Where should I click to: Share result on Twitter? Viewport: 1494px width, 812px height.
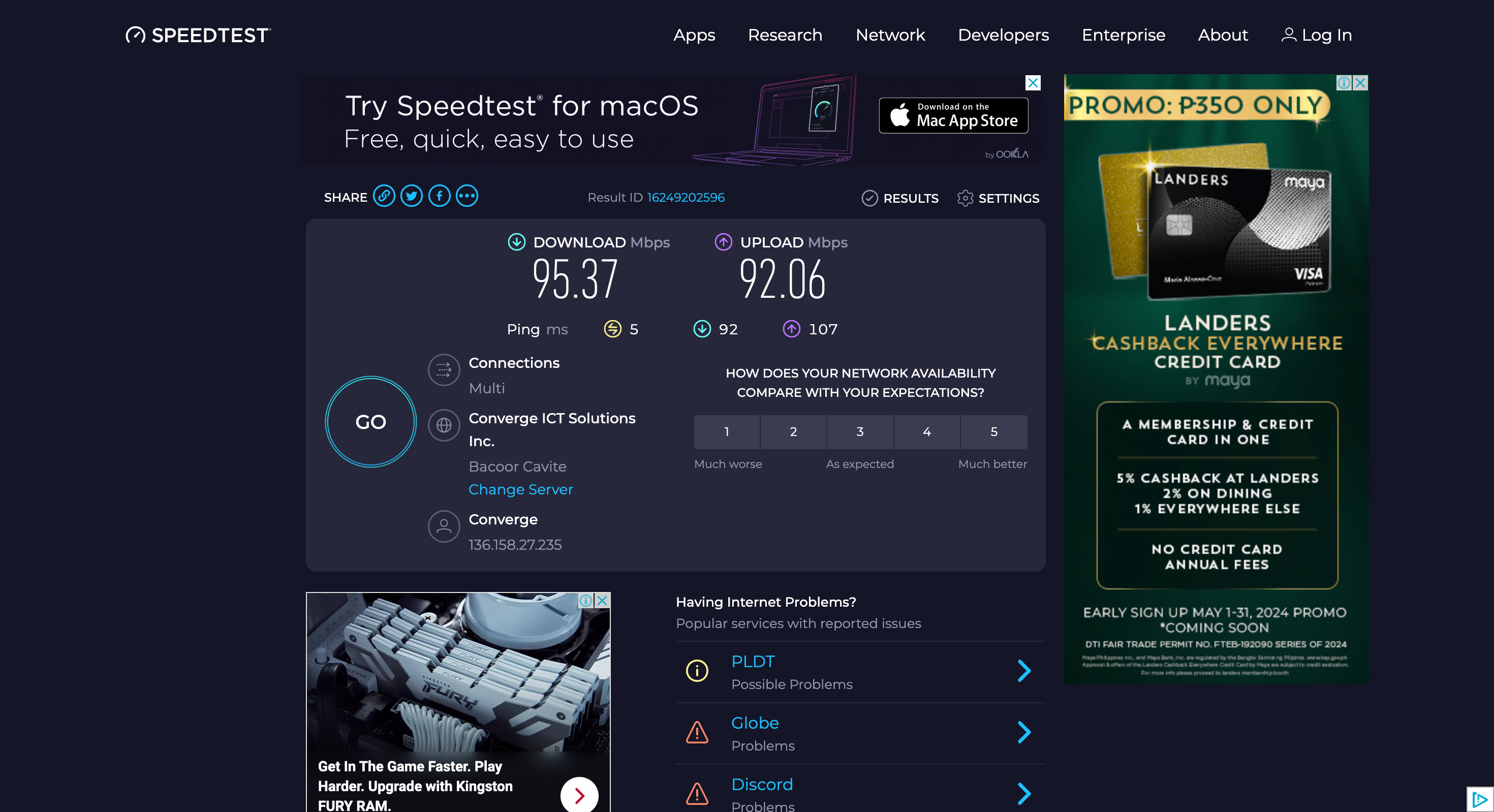pos(412,196)
